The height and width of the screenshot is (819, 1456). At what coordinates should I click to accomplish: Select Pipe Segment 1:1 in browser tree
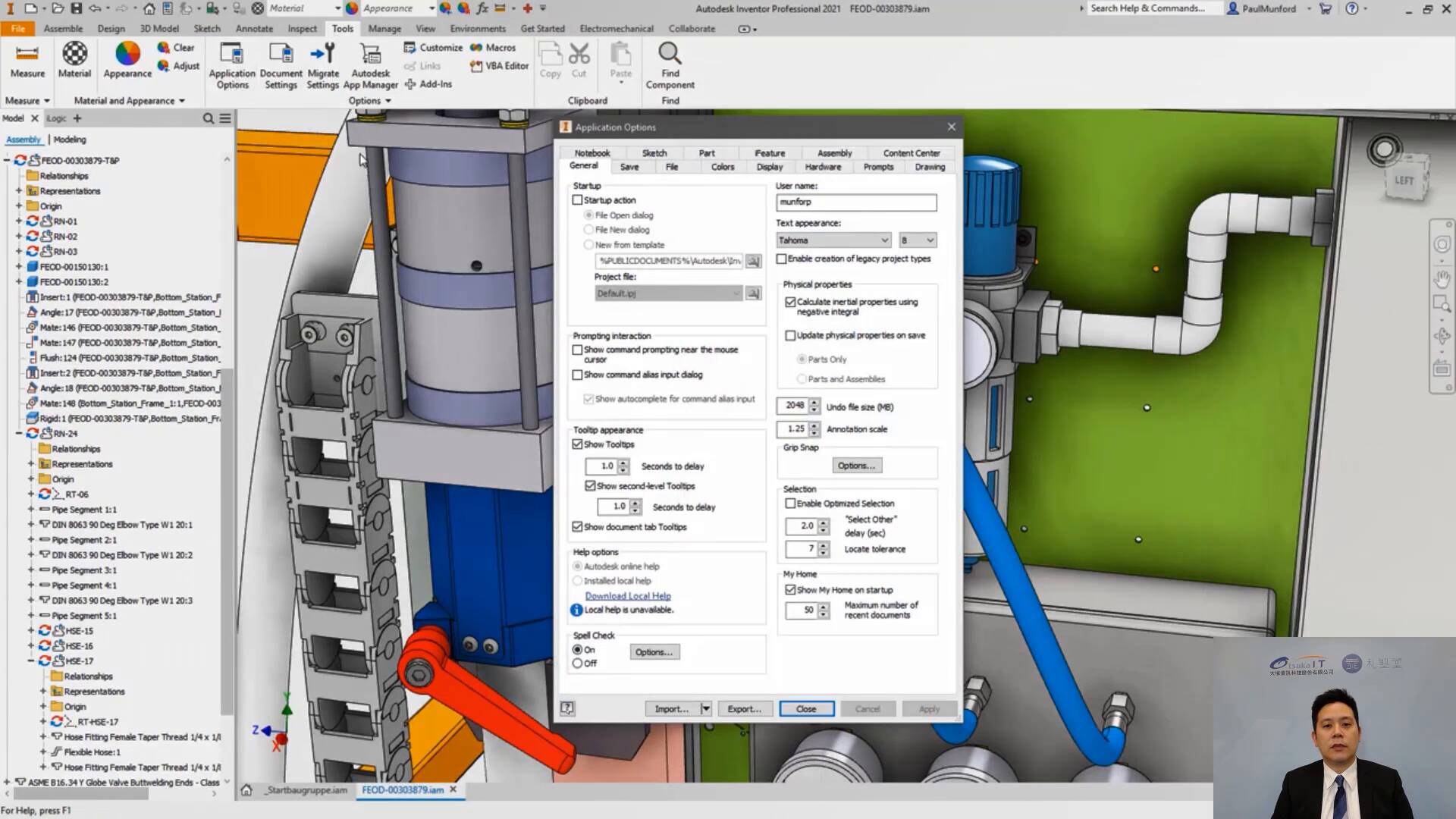(x=84, y=510)
